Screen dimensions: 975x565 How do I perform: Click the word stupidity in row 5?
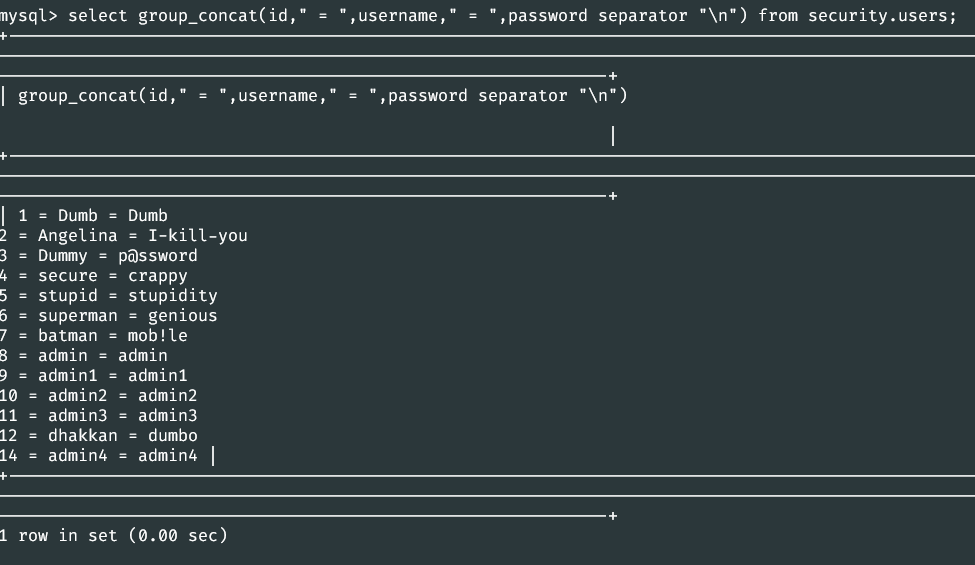click(x=173, y=296)
